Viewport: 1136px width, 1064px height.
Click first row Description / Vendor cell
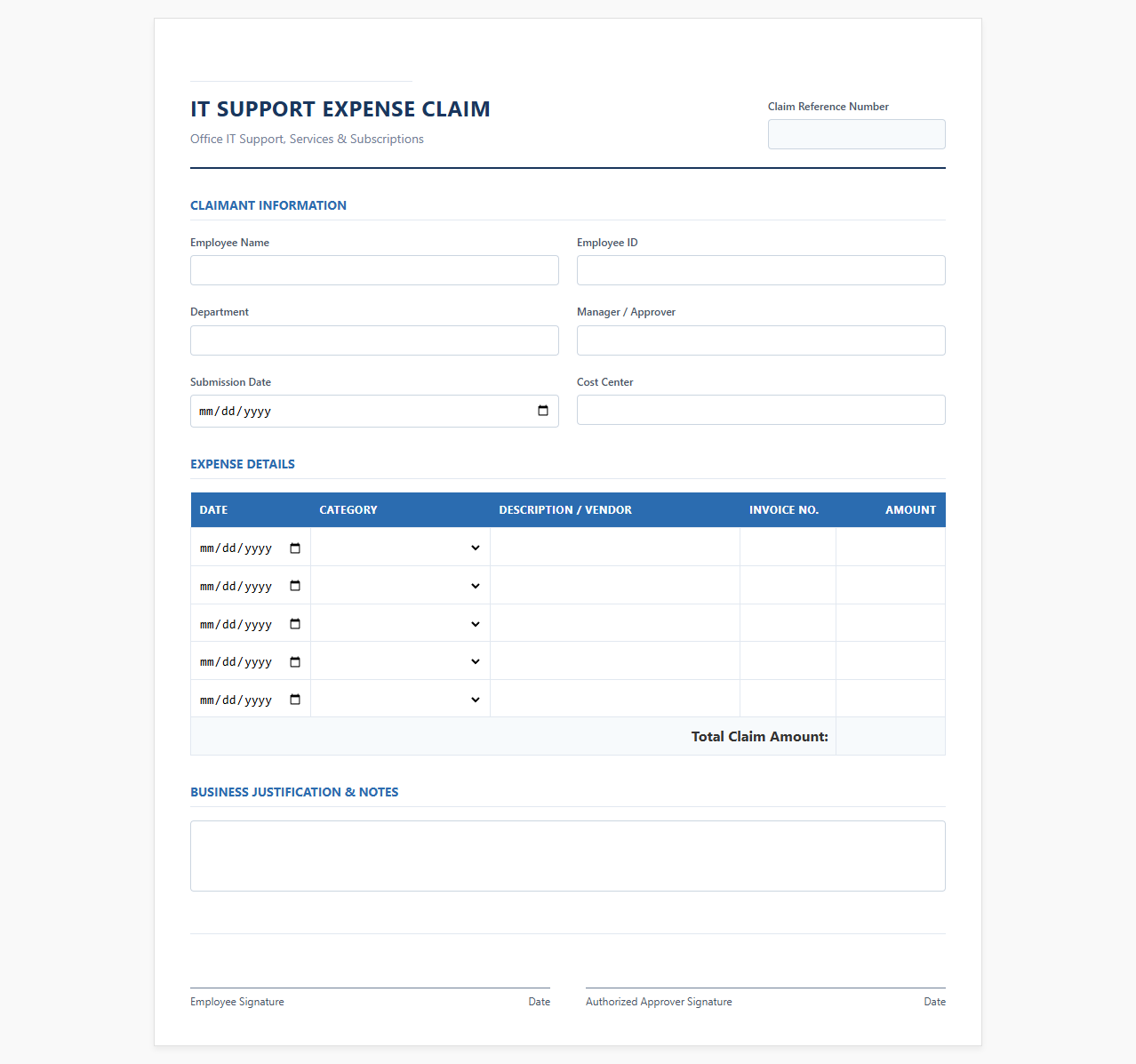[x=615, y=548]
